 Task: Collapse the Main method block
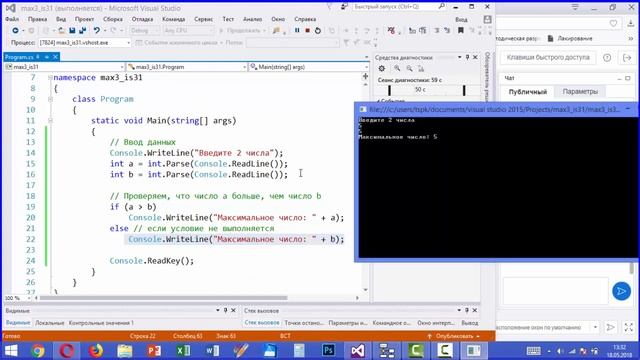coord(50,121)
